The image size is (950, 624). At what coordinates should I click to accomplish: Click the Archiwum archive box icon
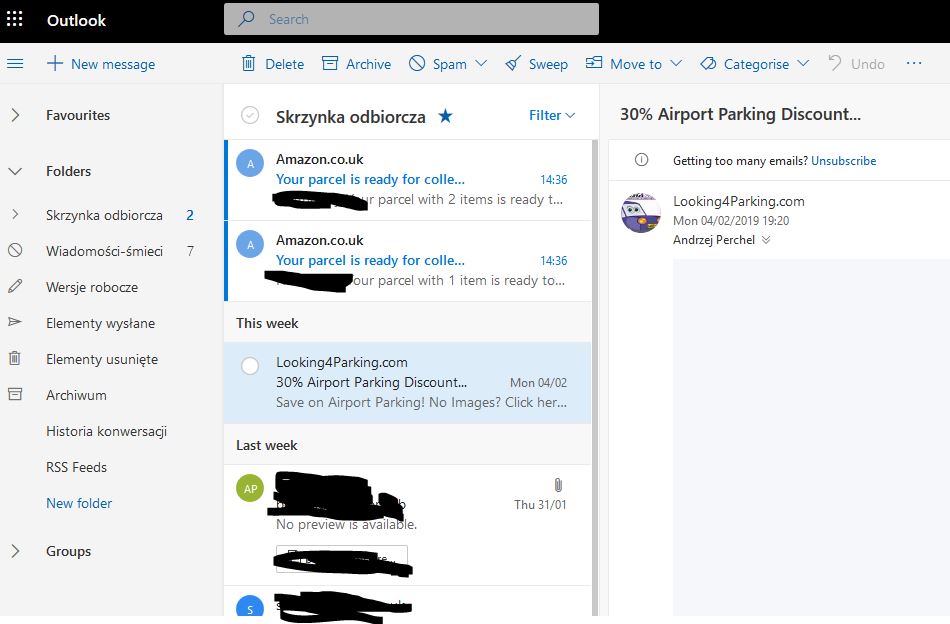(15, 394)
